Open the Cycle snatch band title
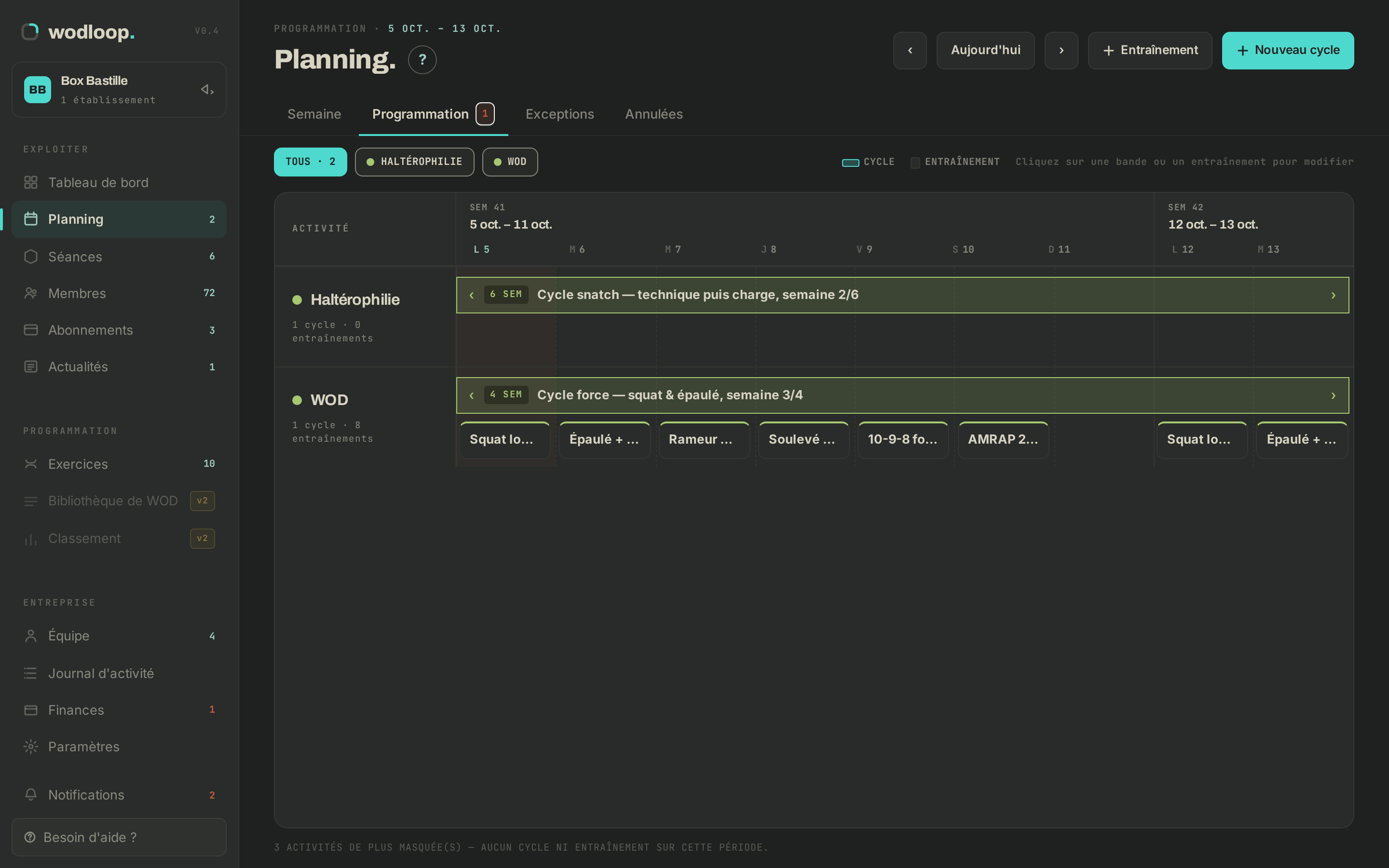This screenshot has height=868, width=1389. [x=697, y=295]
